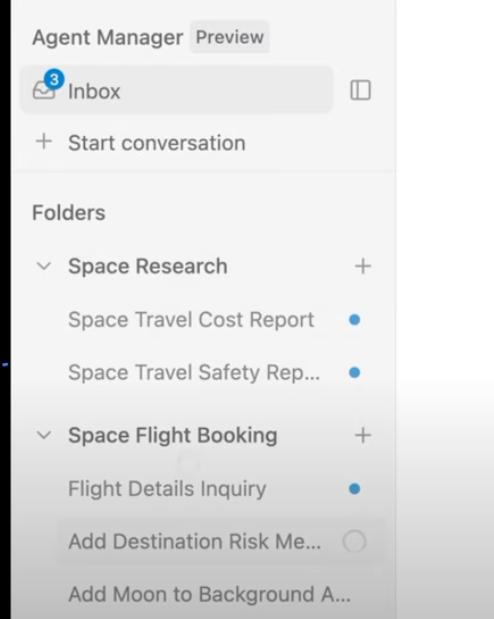This screenshot has height=619, width=494.
Task: Click unread dot beside Space Travel Safety Report
Action: click(355, 372)
